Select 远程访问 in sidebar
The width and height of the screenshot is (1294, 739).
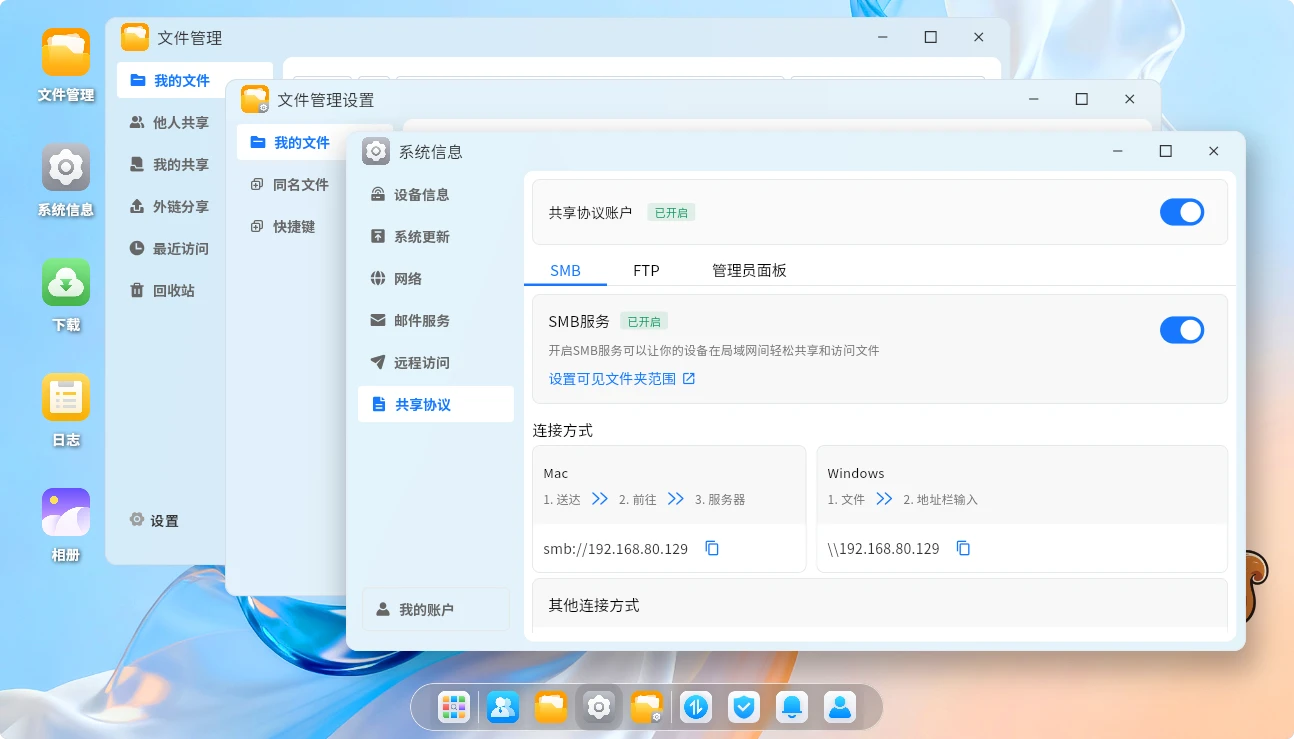436,363
